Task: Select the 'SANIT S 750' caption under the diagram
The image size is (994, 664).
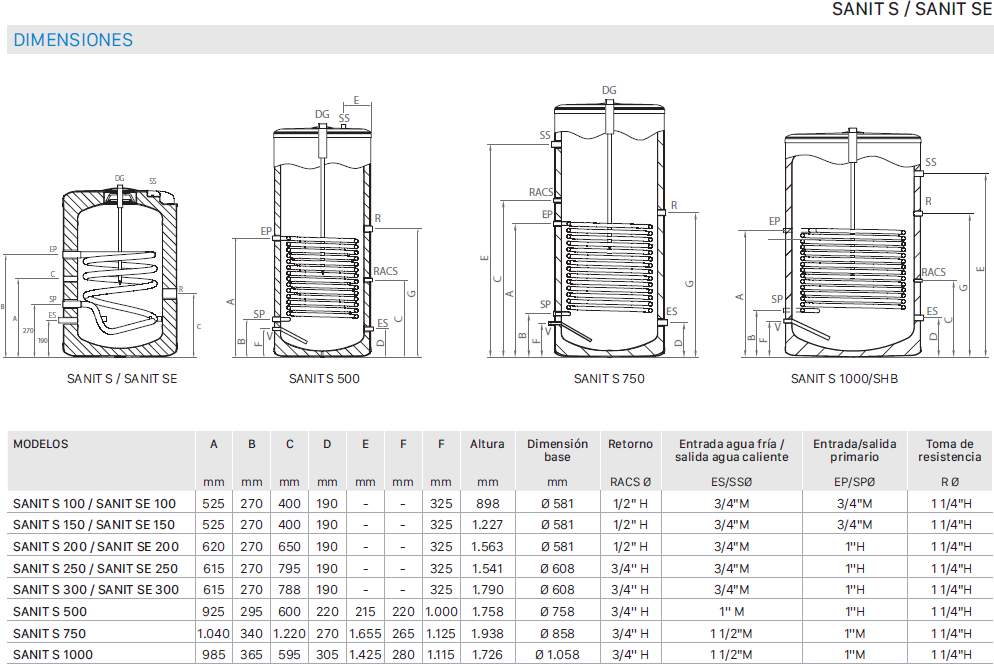Action: coord(609,379)
